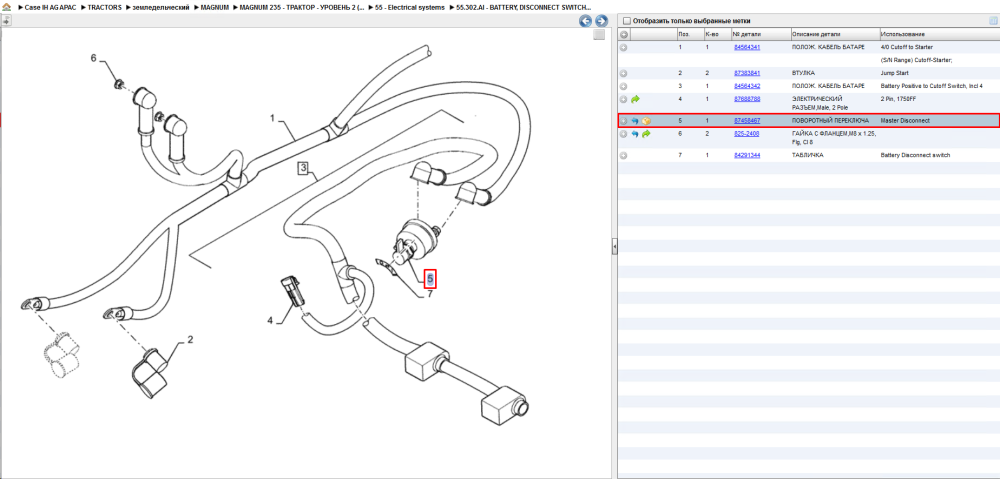Click the blue arrow icon on row 5

coord(635,121)
